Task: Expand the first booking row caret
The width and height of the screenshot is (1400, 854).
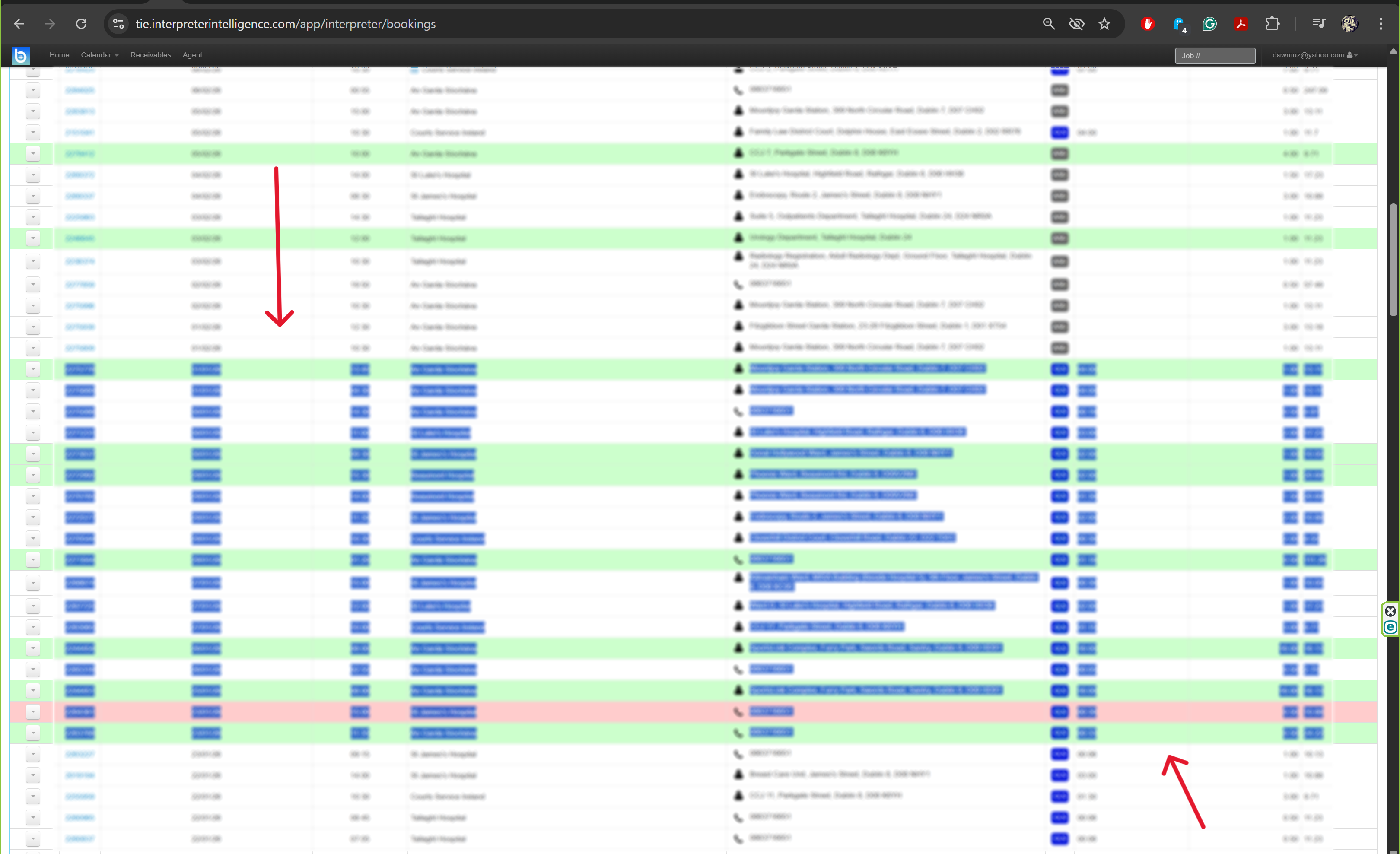Action: tap(32, 90)
